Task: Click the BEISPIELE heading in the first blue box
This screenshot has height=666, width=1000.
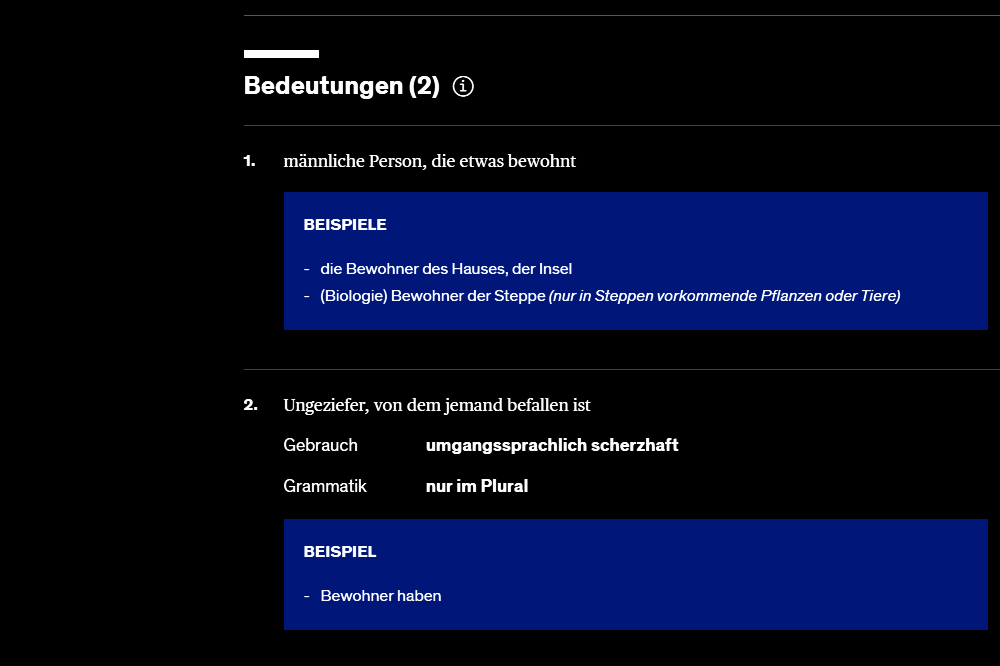Action: click(345, 225)
